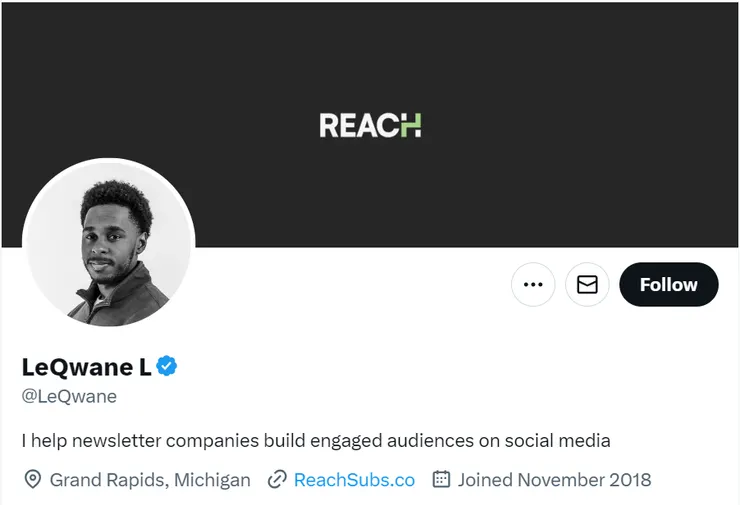
Task: Follow the LeQwane L account
Action: (x=668, y=285)
